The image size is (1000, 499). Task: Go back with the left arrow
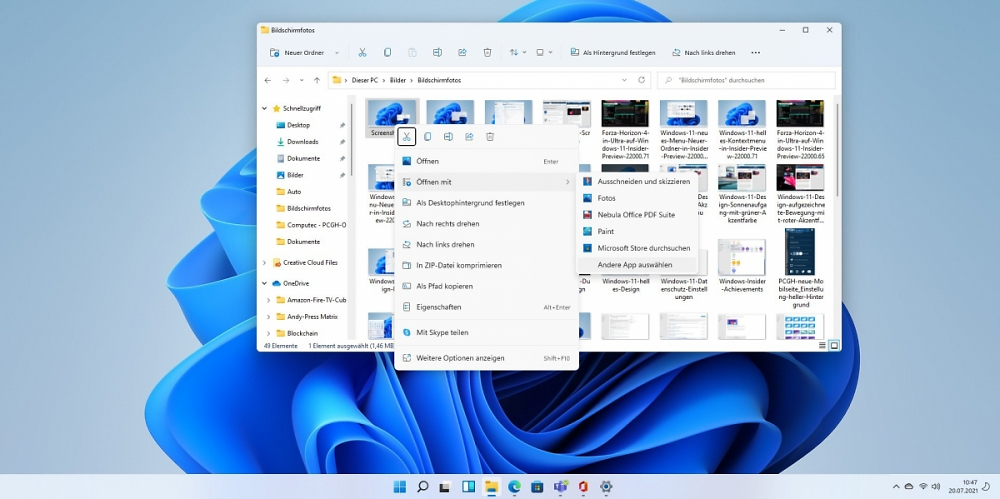[268, 80]
